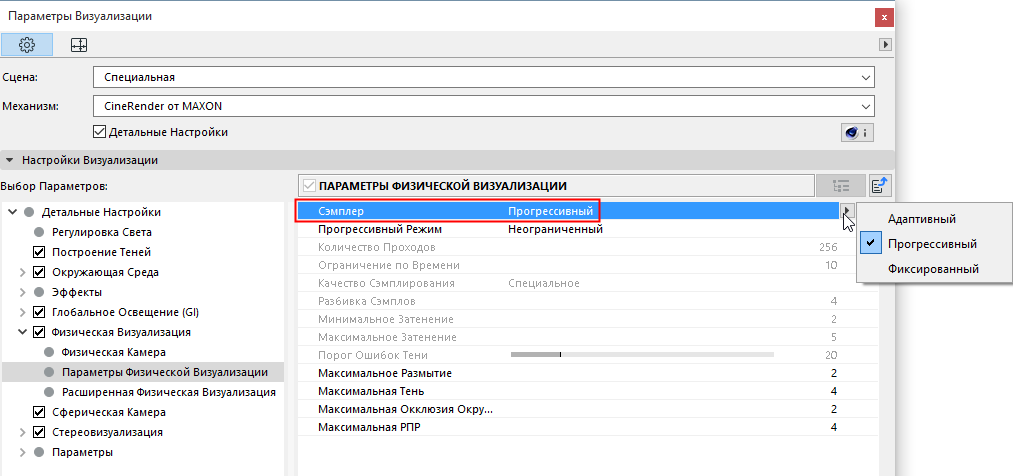Image resolution: width=1013 pixels, height=476 pixels.
Task: Toggle Сферическая Камера checkbox
Action: (x=39, y=412)
